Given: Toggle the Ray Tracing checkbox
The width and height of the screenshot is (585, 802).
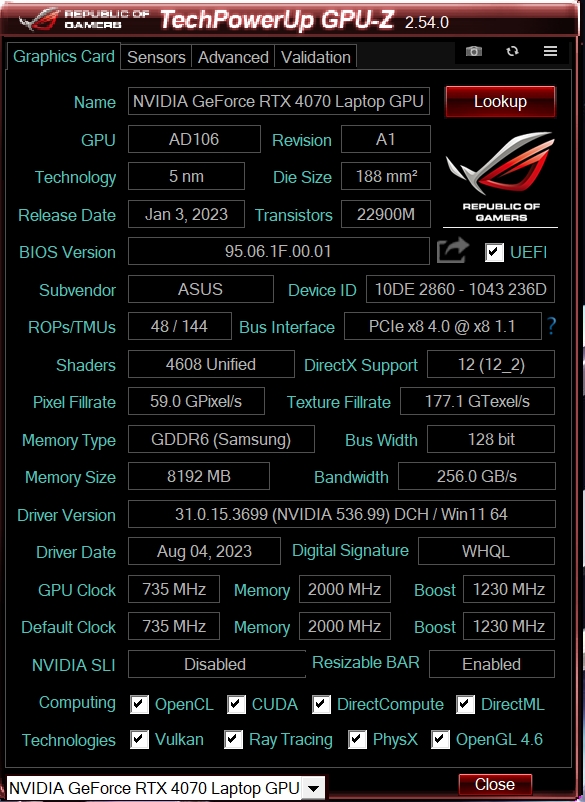Looking at the screenshot, I should pos(233,739).
